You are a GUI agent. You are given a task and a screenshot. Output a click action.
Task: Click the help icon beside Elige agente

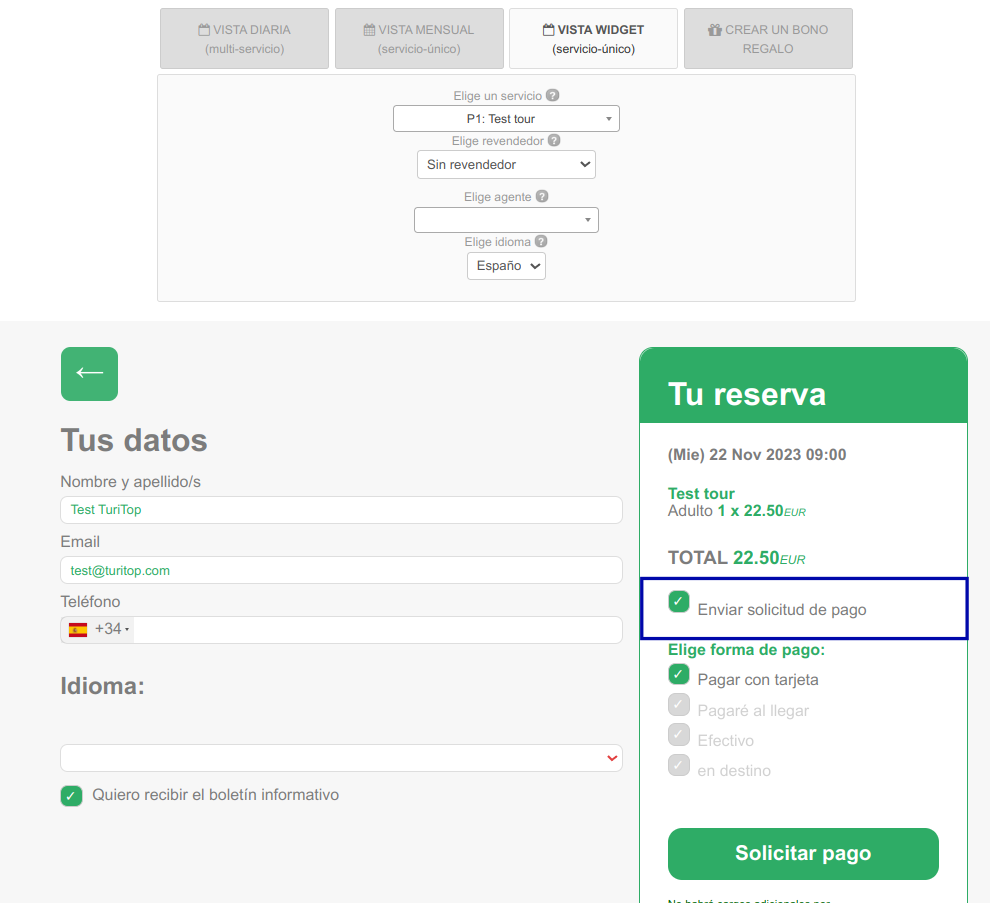[x=542, y=196]
